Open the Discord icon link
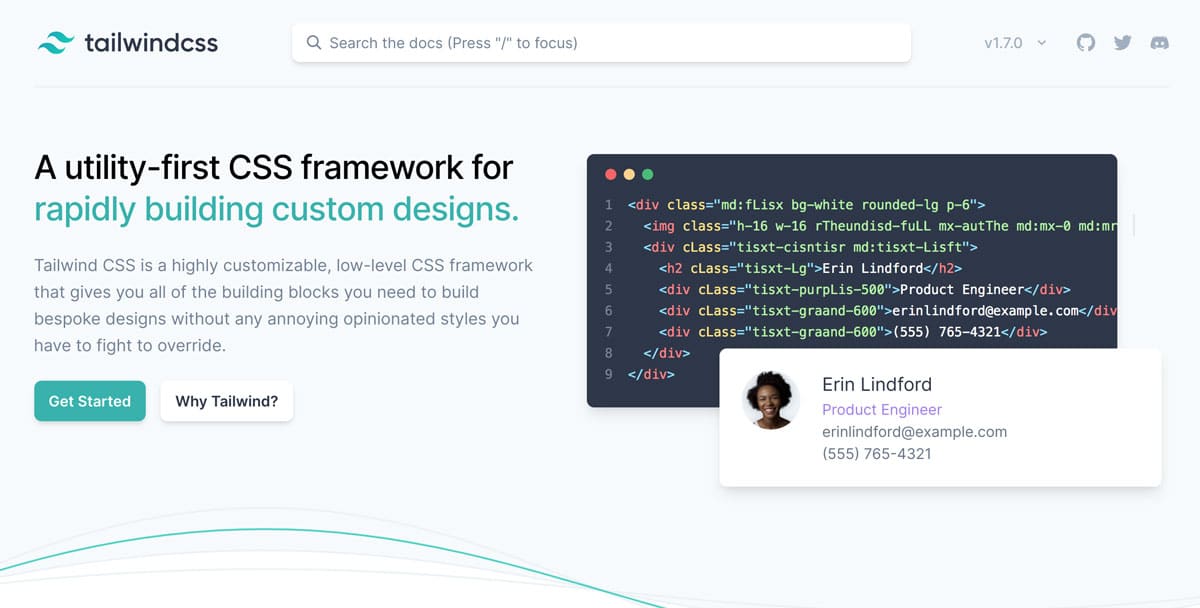This screenshot has height=608, width=1200. tap(1160, 43)
